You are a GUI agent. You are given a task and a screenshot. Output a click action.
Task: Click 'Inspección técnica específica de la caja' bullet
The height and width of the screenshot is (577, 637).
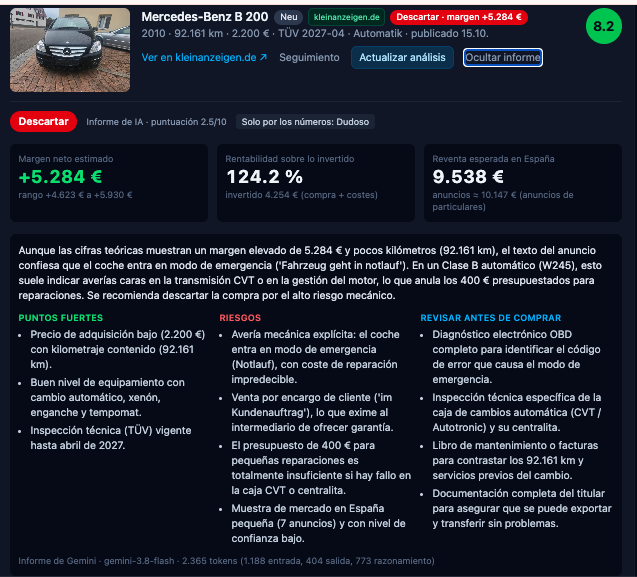(x=517, y=412)
